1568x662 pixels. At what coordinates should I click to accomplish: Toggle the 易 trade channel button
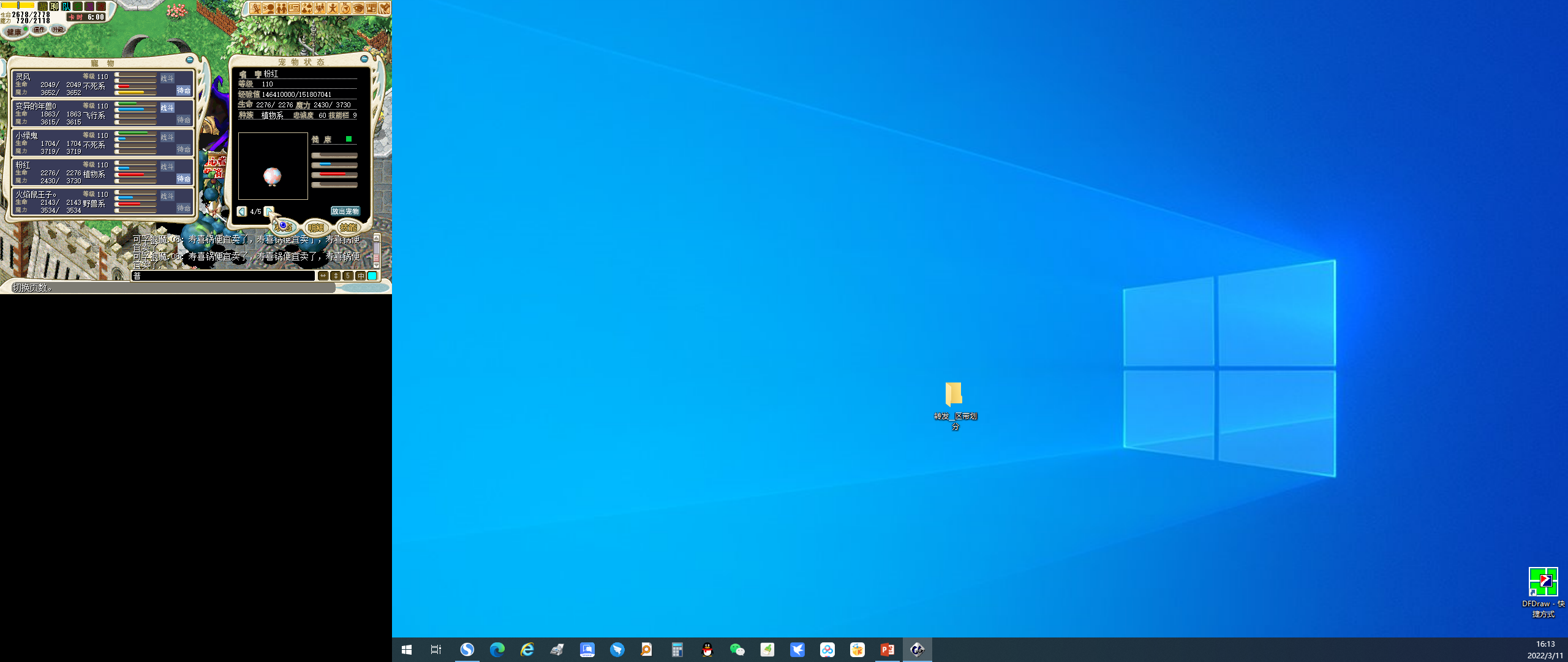pos(89,6)
